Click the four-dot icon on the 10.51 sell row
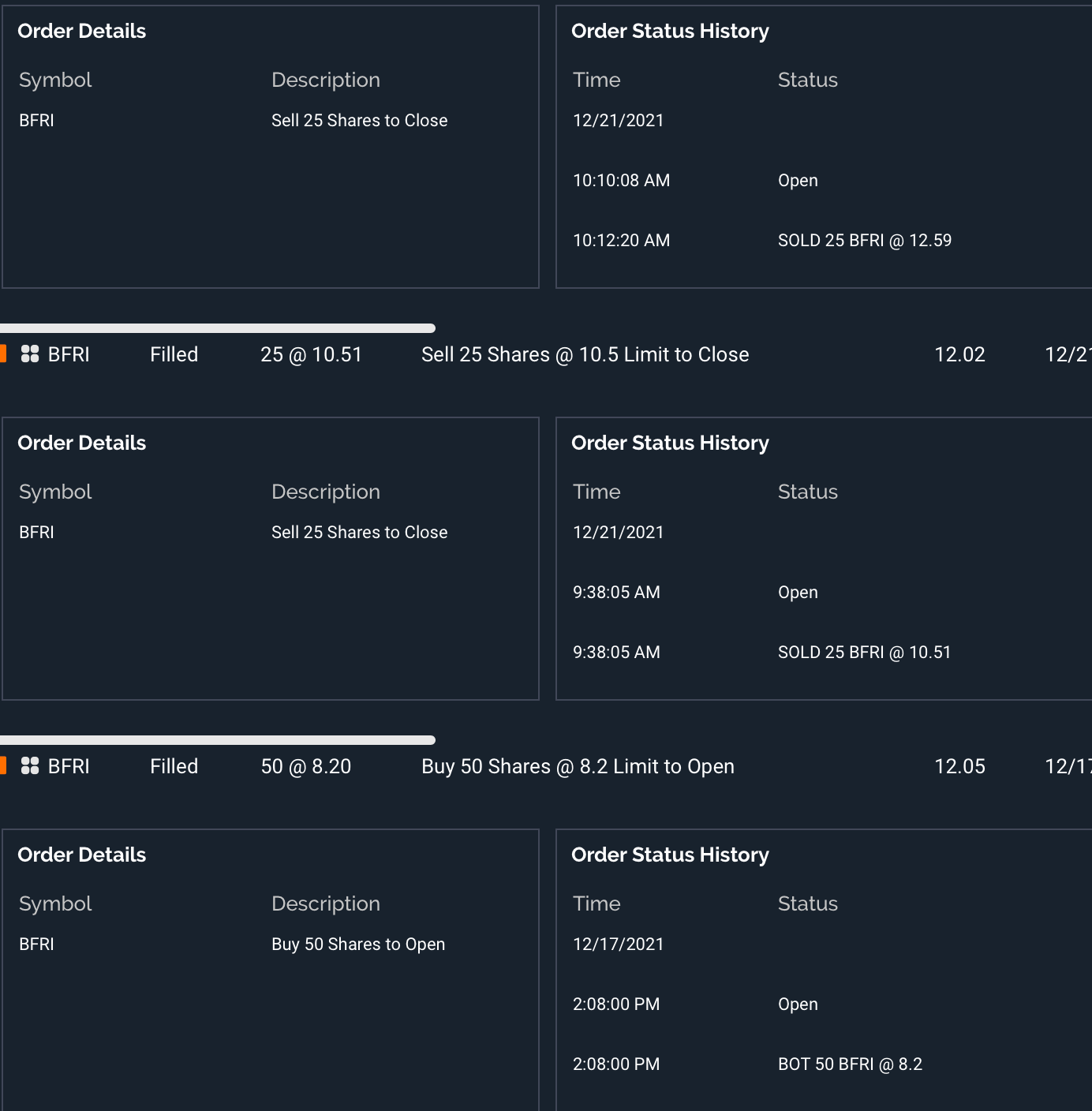This screenshot has height=1111, width=1092. point(30,354)
